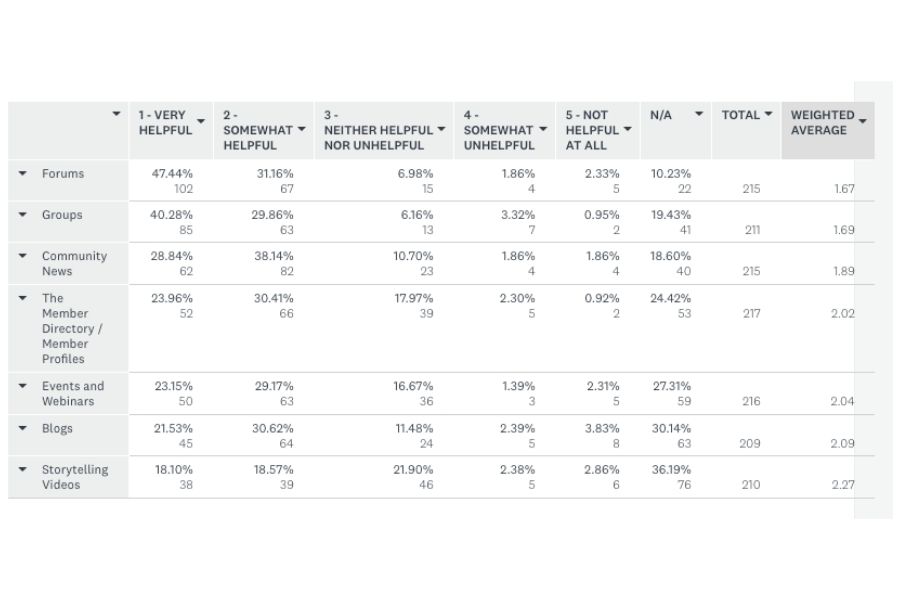Click the vertical scrollbar at the table's right
The image size is (900, 600).
point(873,300)
